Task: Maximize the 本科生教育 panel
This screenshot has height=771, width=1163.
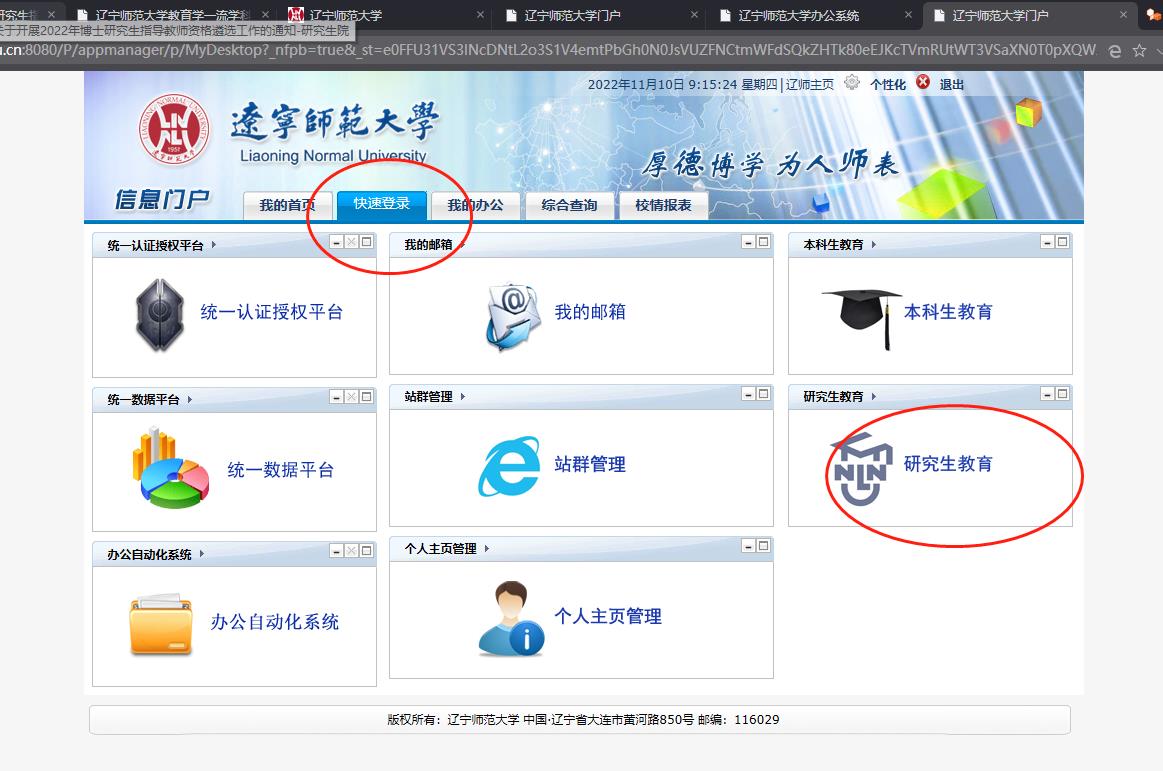Action: 1062,242
